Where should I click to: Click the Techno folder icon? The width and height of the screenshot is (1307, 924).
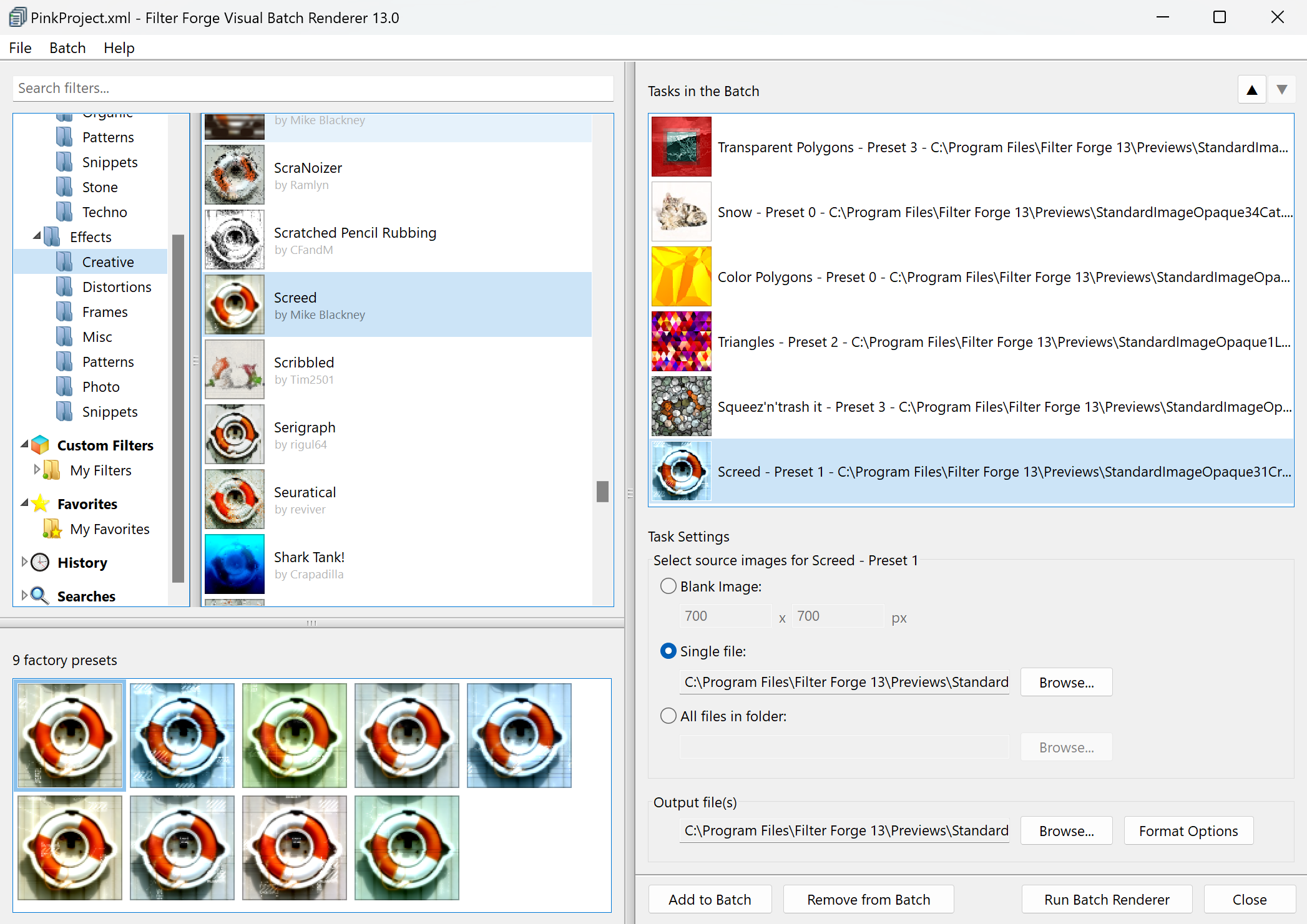pos(64,212)
